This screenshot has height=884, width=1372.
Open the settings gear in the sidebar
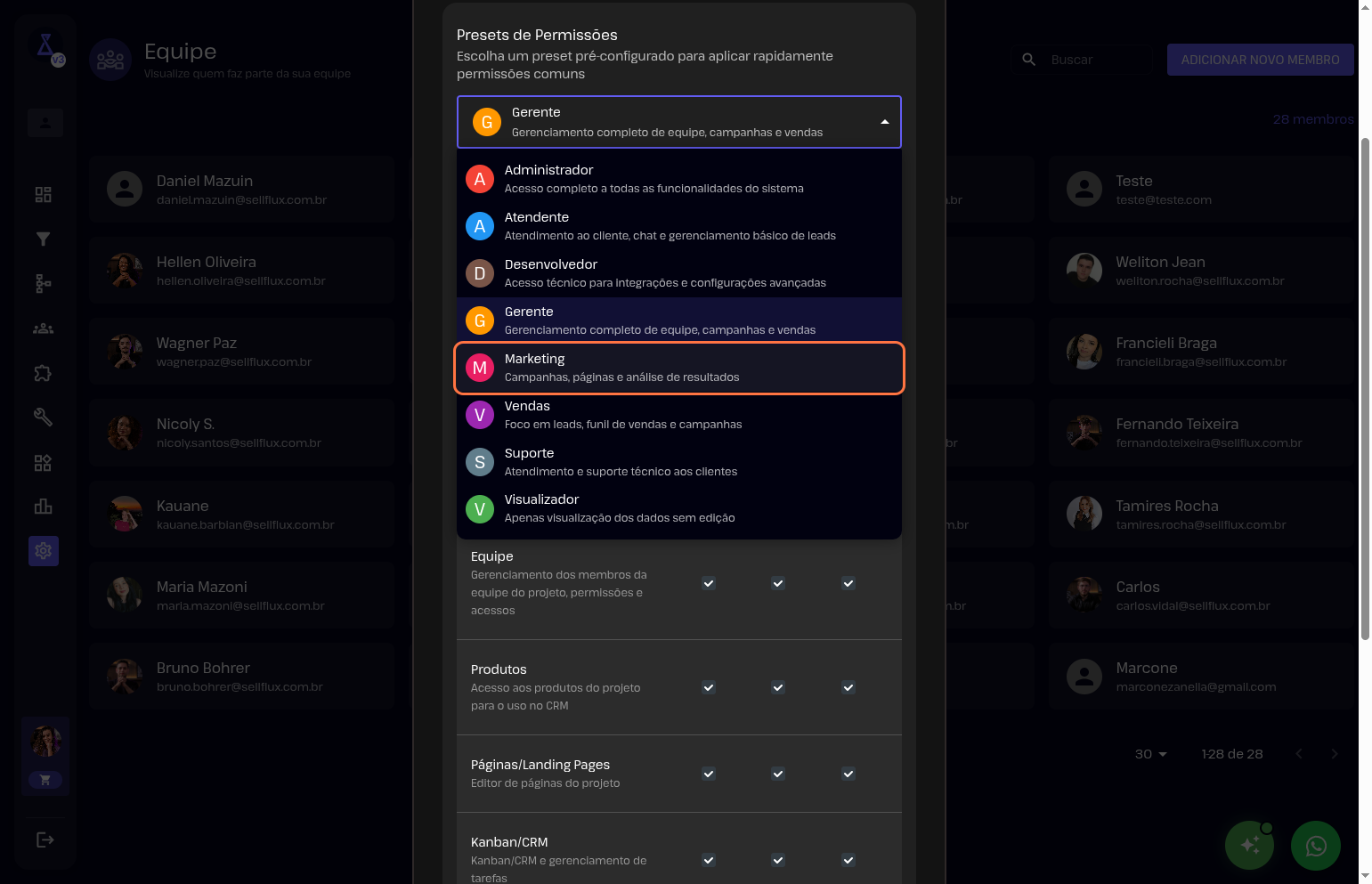tap(43, 551)
